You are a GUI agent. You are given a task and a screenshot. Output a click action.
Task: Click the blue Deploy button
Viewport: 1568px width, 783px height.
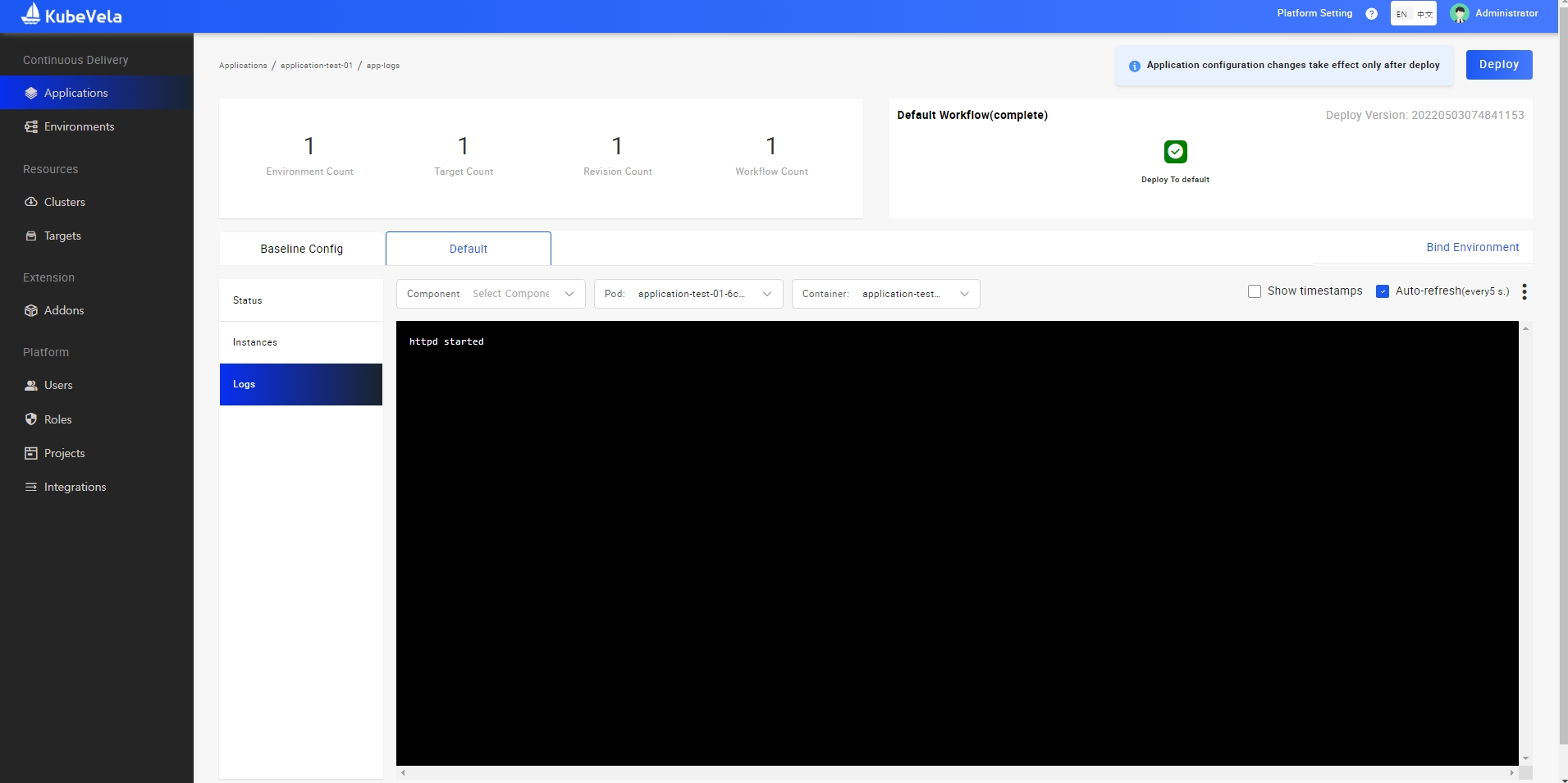tap(1498, 65)
